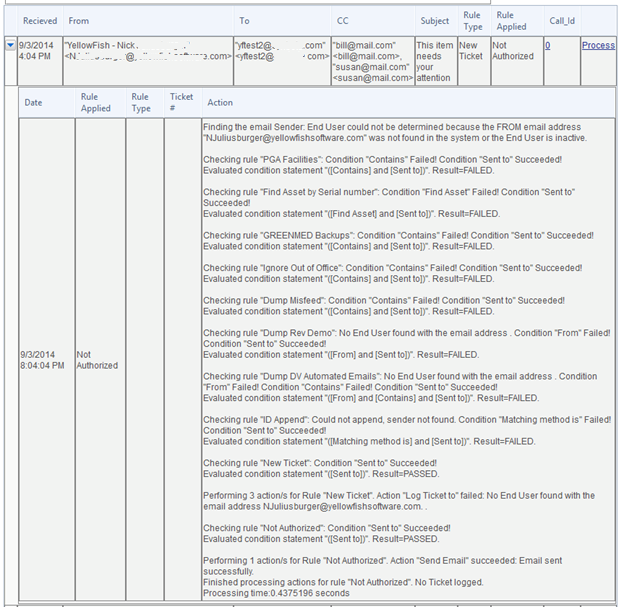
Task: Open the Call_Id 0 link
Action: coord(548,45)
